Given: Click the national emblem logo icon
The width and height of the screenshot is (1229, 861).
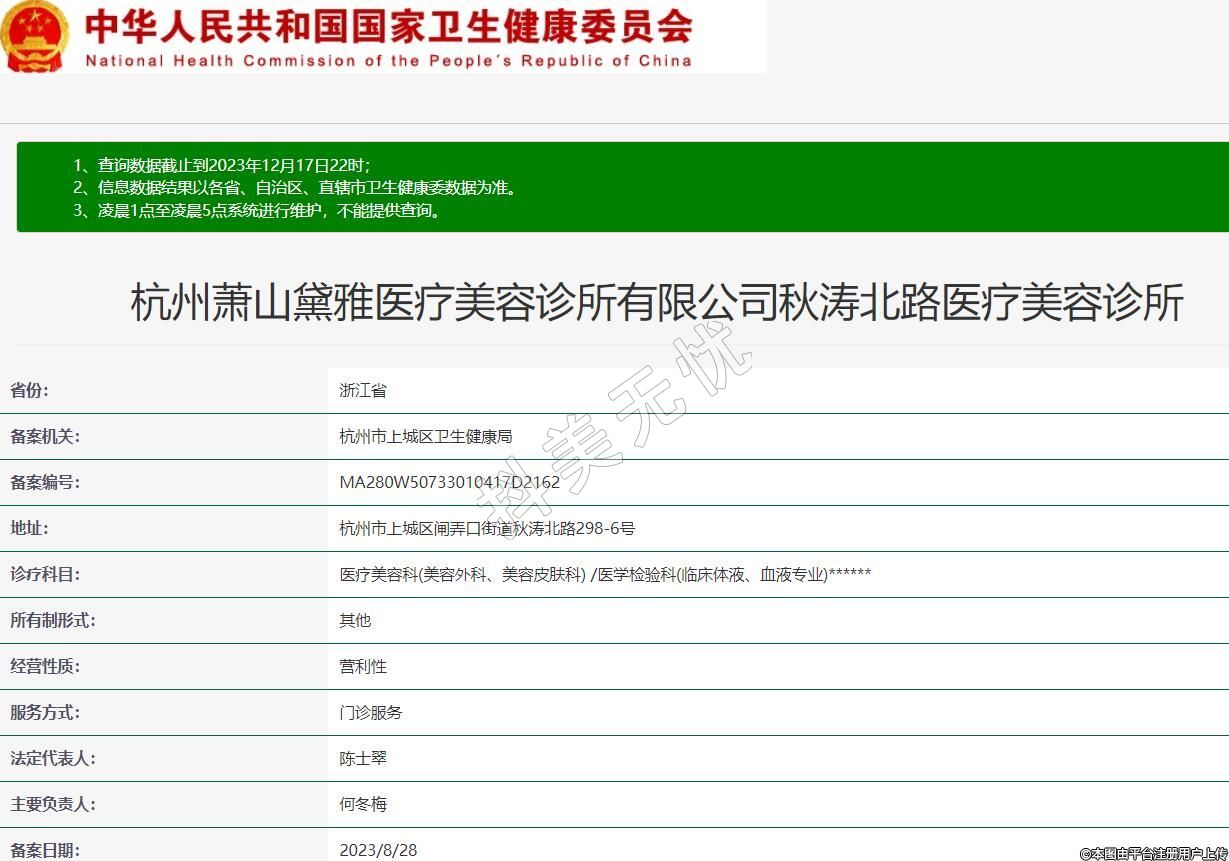Looking at the screenshot, I should pyautogui.click(x=35, y=36).
